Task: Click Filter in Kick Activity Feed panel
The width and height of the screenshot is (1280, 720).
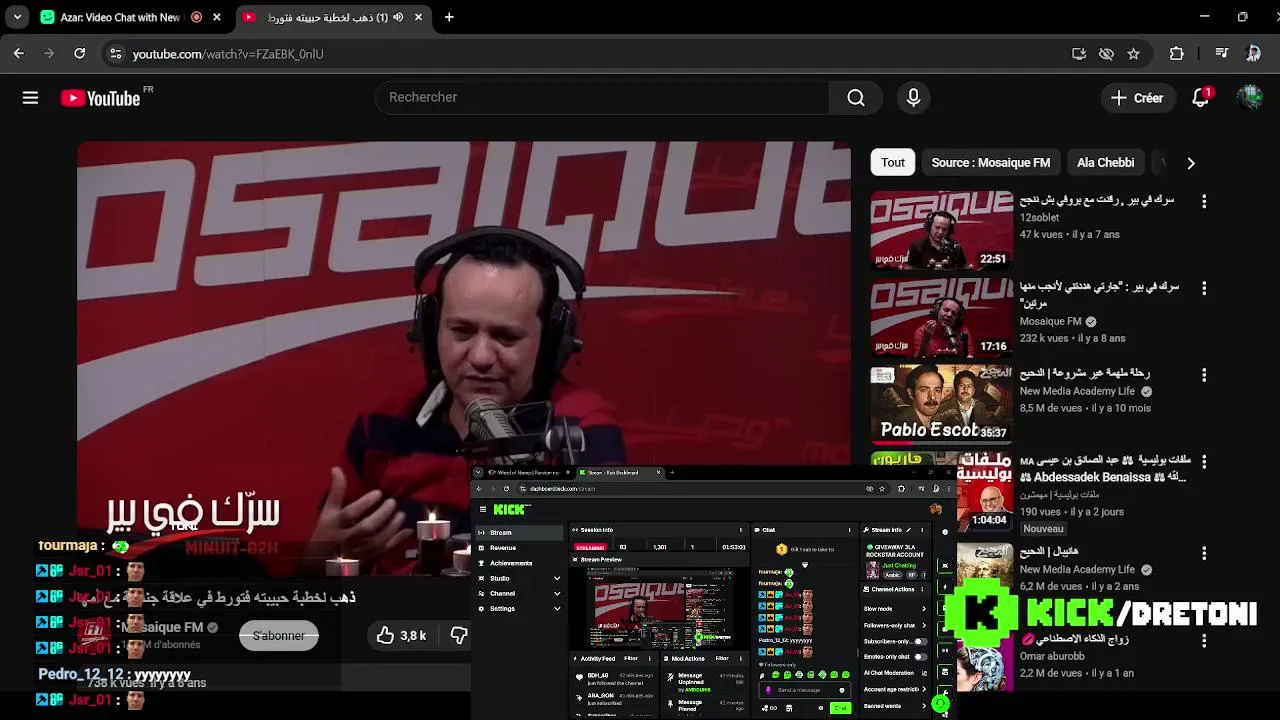Action: 631,658
